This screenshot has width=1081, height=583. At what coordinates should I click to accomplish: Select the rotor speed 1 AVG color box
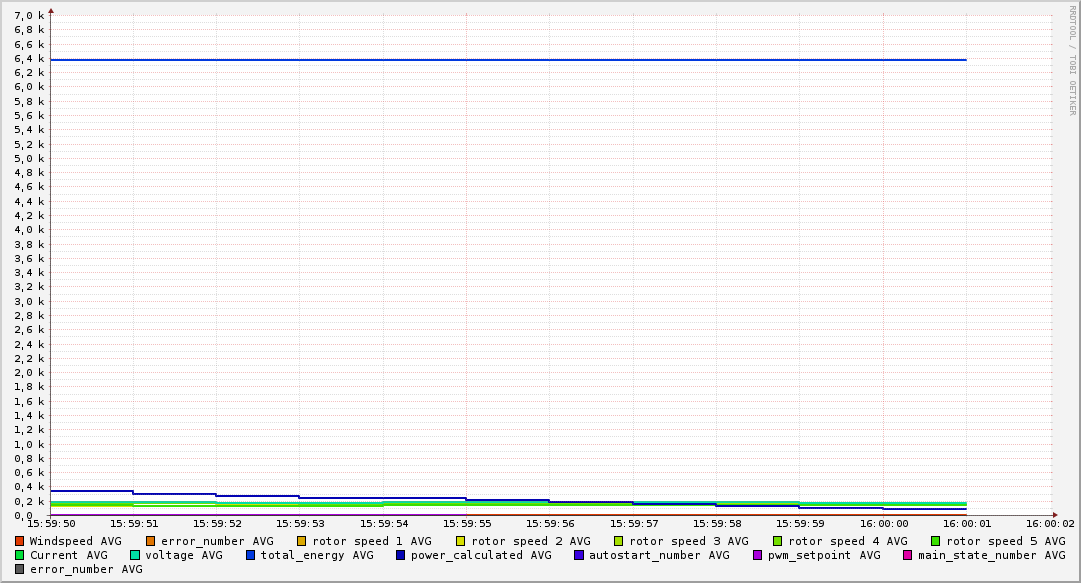coord(302,541)
